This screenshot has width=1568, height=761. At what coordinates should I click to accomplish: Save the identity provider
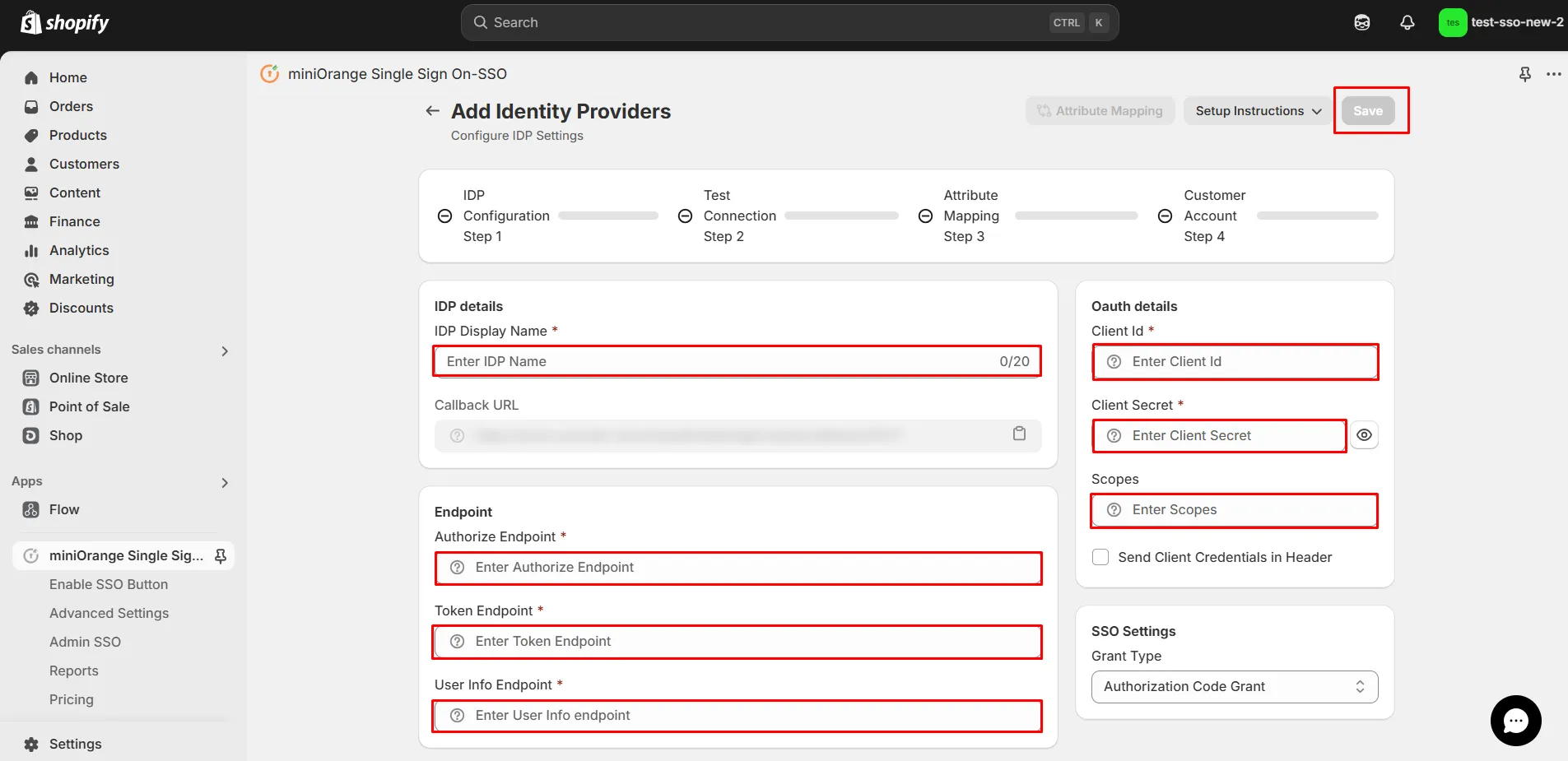[x=1368, y=111]
